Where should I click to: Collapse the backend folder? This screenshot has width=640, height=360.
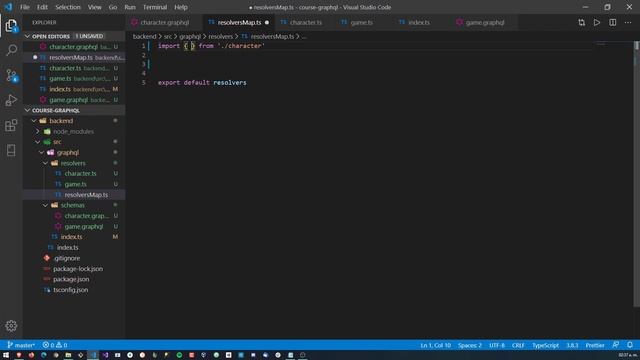pyautogui.click(x=34, y=121)
